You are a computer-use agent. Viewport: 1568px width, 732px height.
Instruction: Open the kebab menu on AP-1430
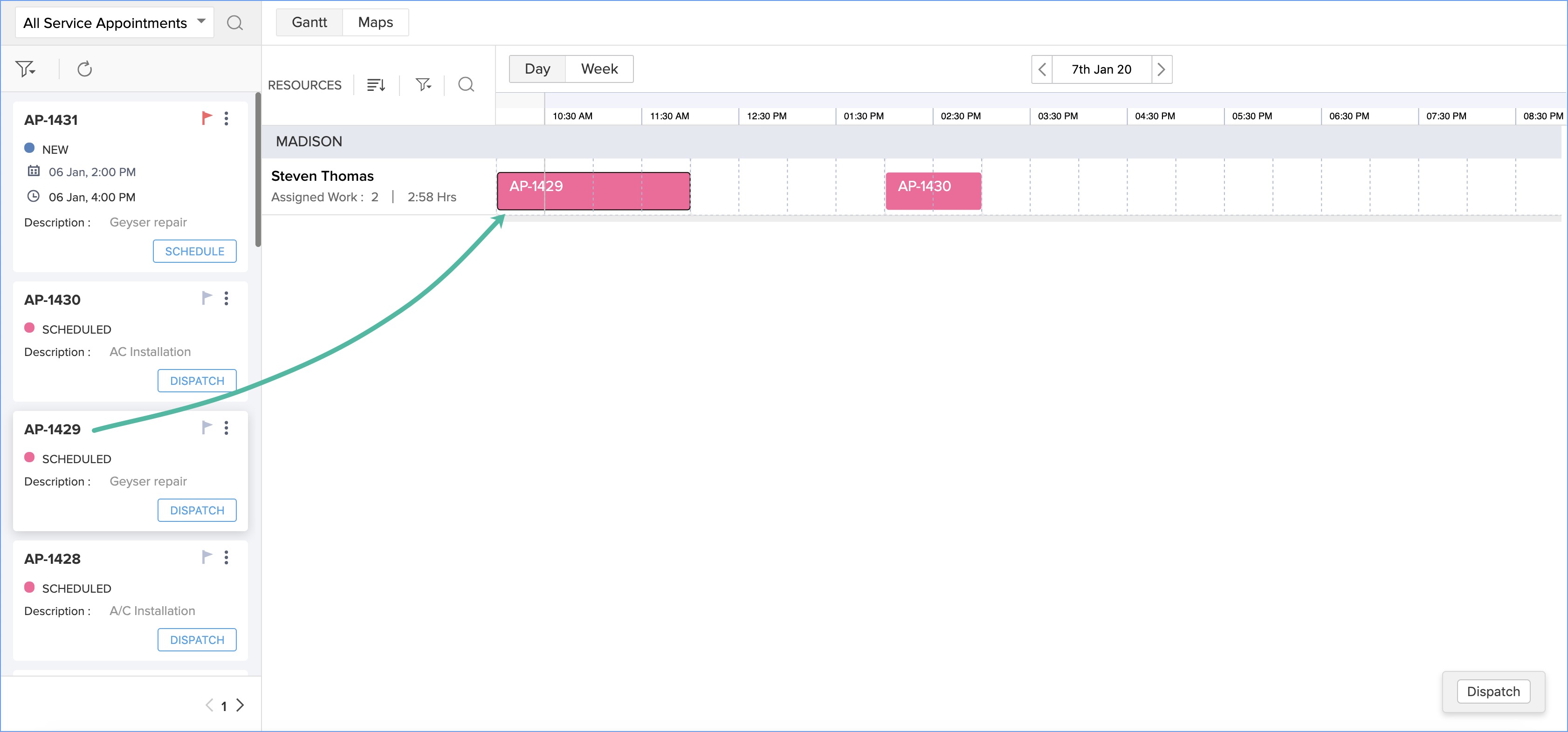coord(227,298)
